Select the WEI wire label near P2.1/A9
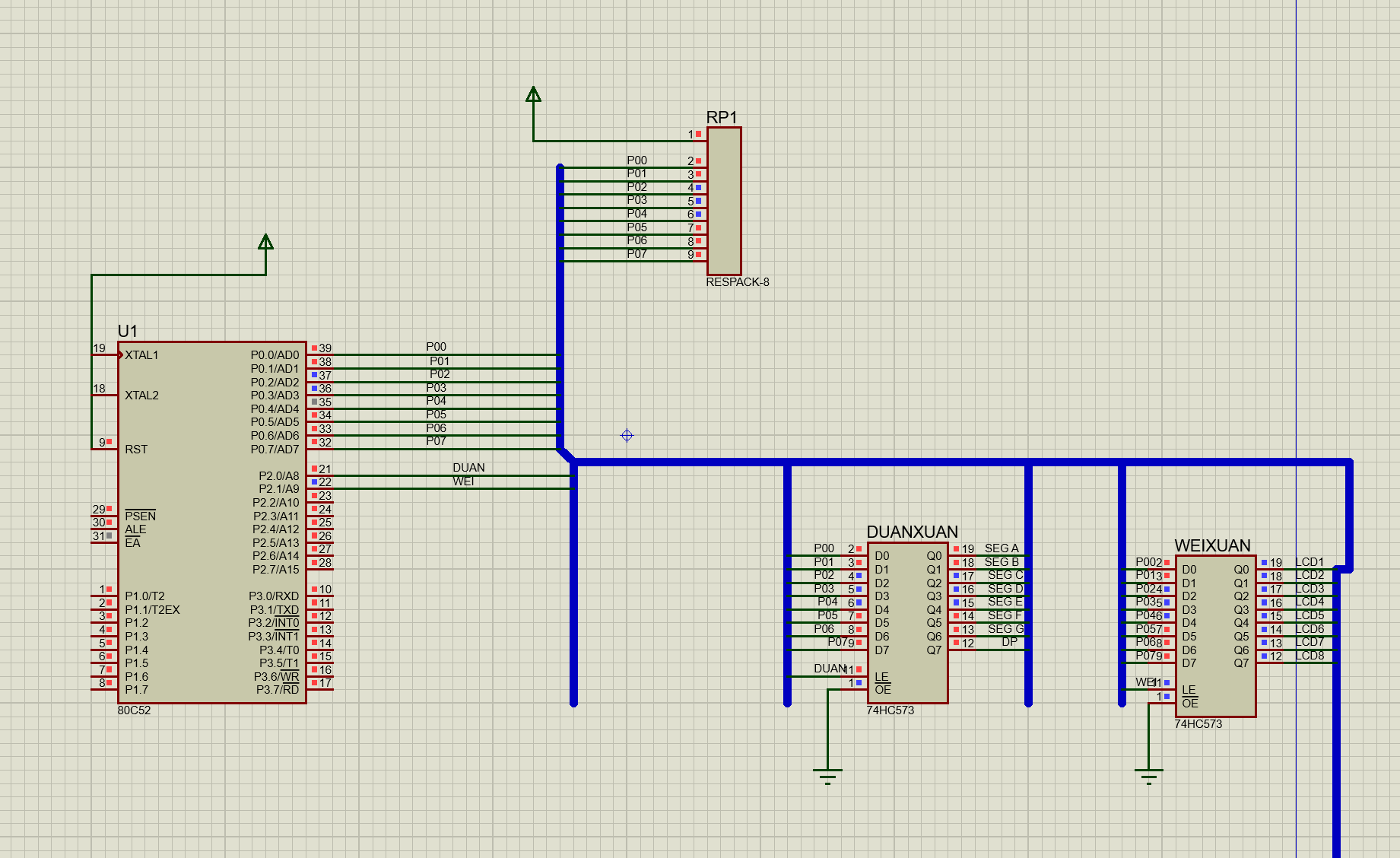1400x858 pixels. tap(463, 481)
